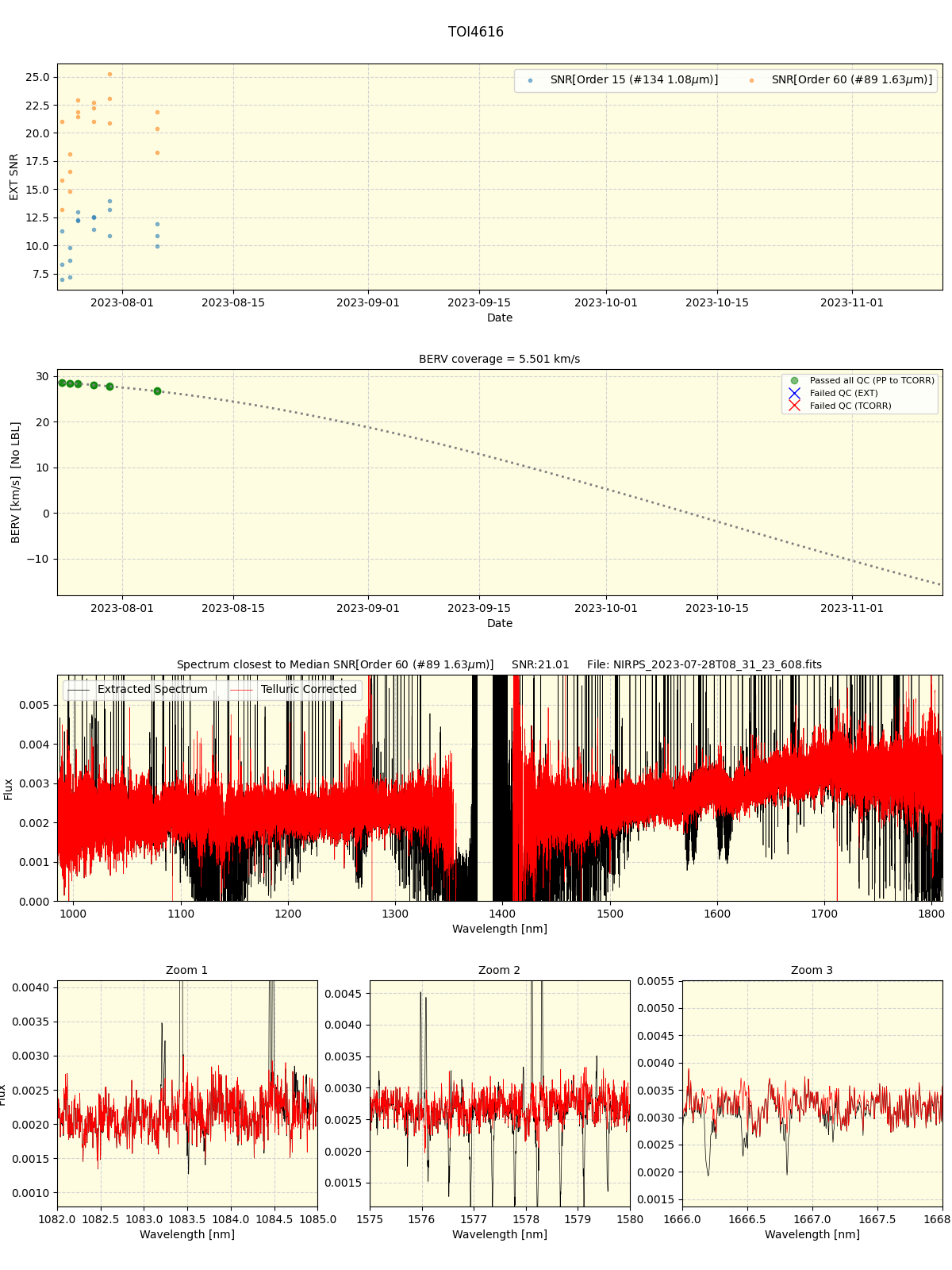Click the BERV [km/s] [No LBL] axis label
Image resolution: width=952 pixels, height=1270 pixels.
click(15, 483)
